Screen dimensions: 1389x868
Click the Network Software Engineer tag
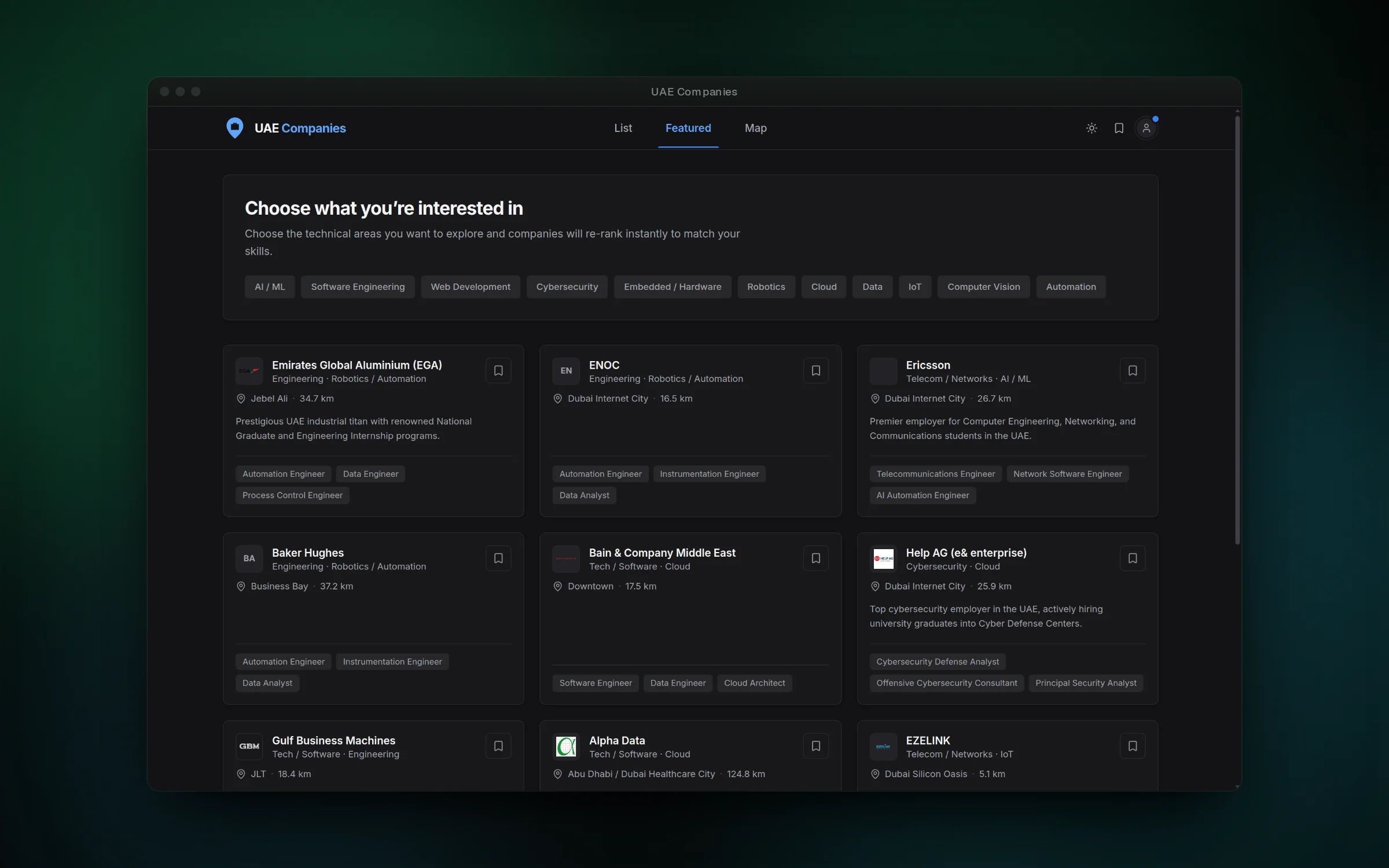pyautogui.click(x=1067, y=474)
